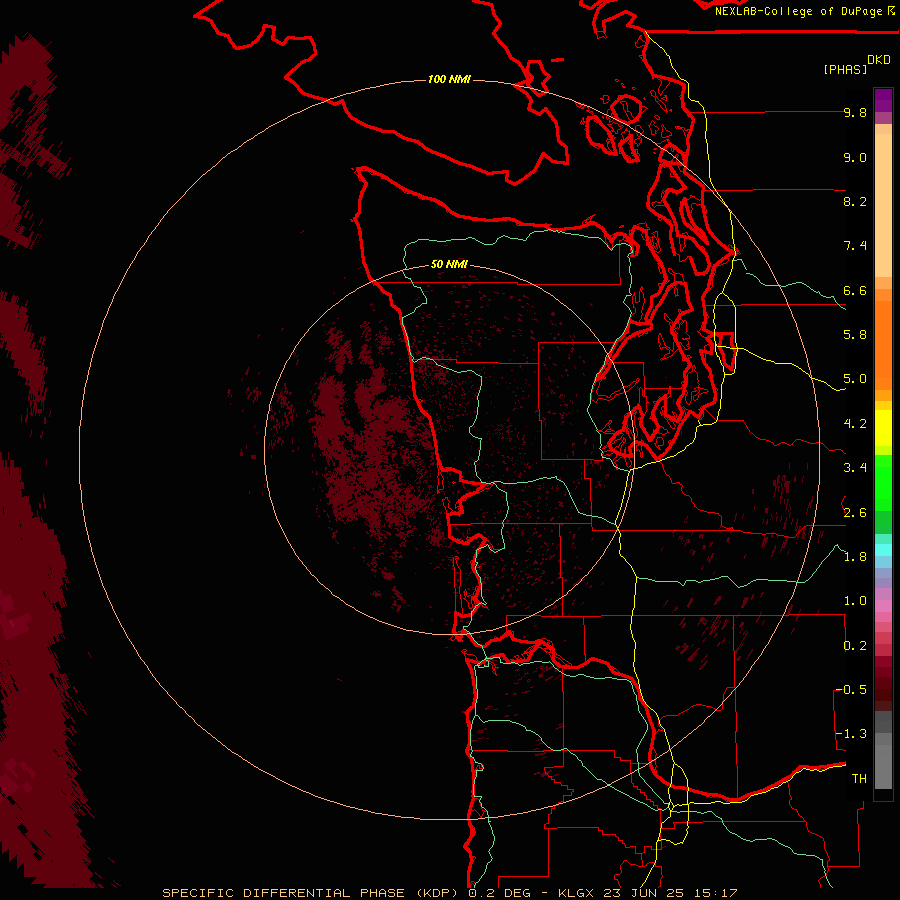The image size is (900, 900).
Task: Click the 8.2 scale value
Action: point(855,201)
